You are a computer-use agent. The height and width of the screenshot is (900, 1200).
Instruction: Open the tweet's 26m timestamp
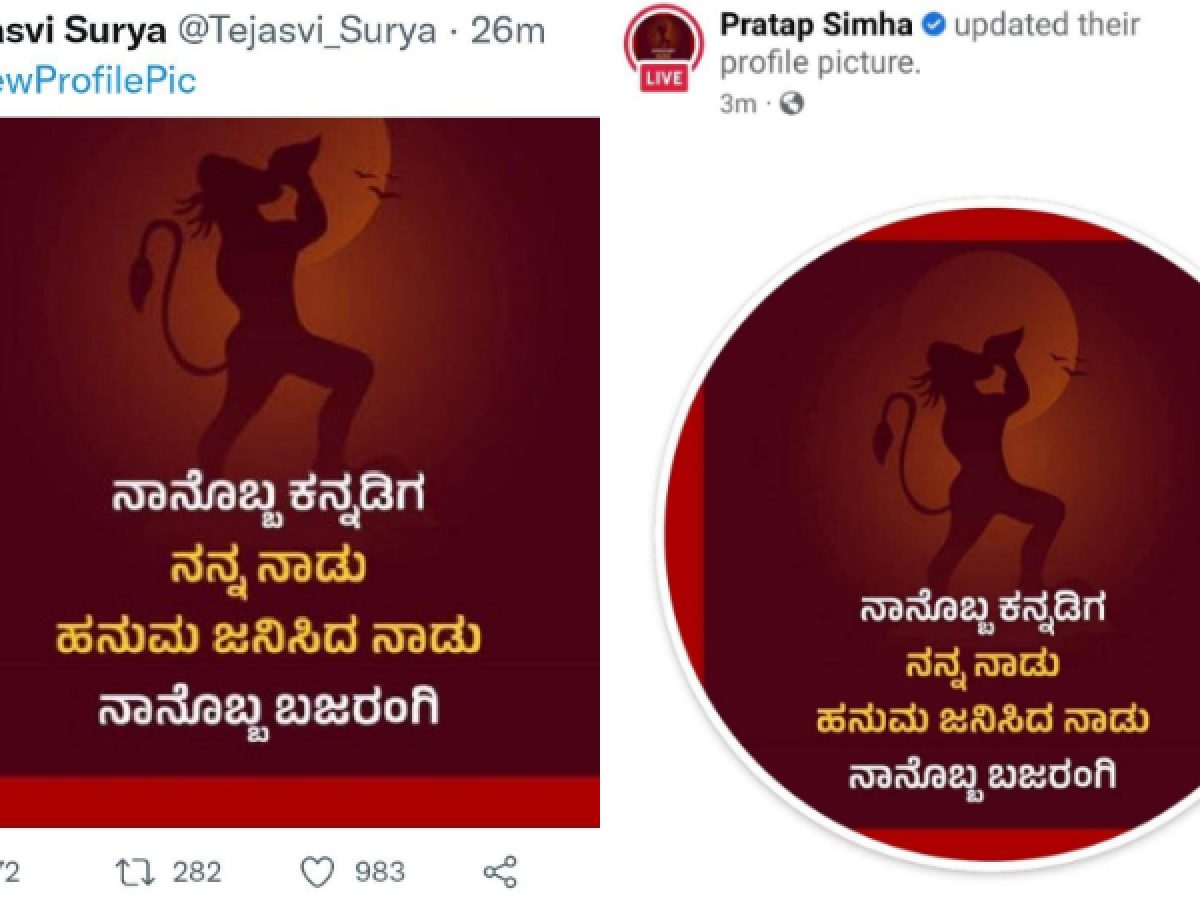click(x=508, y=31)
